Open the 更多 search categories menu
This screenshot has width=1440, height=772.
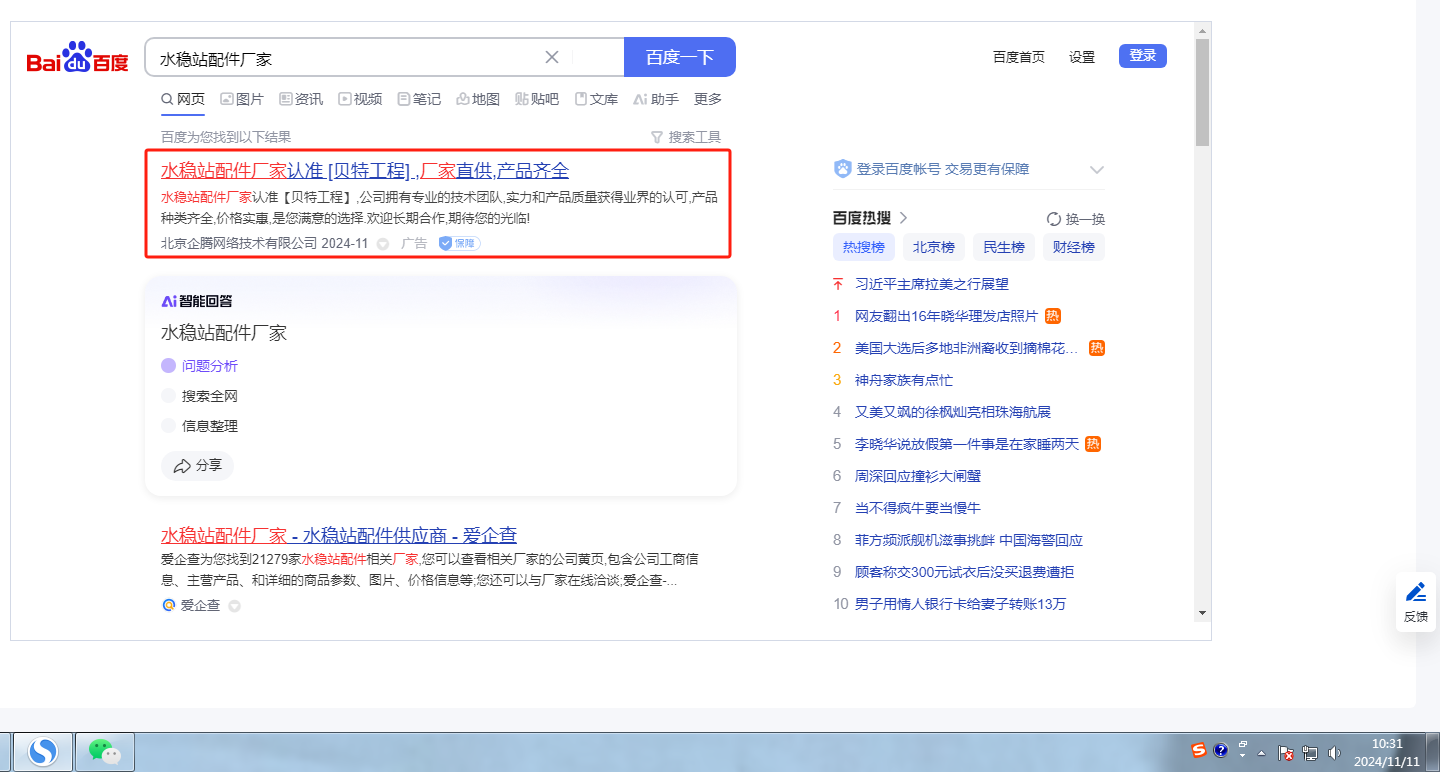708,99
